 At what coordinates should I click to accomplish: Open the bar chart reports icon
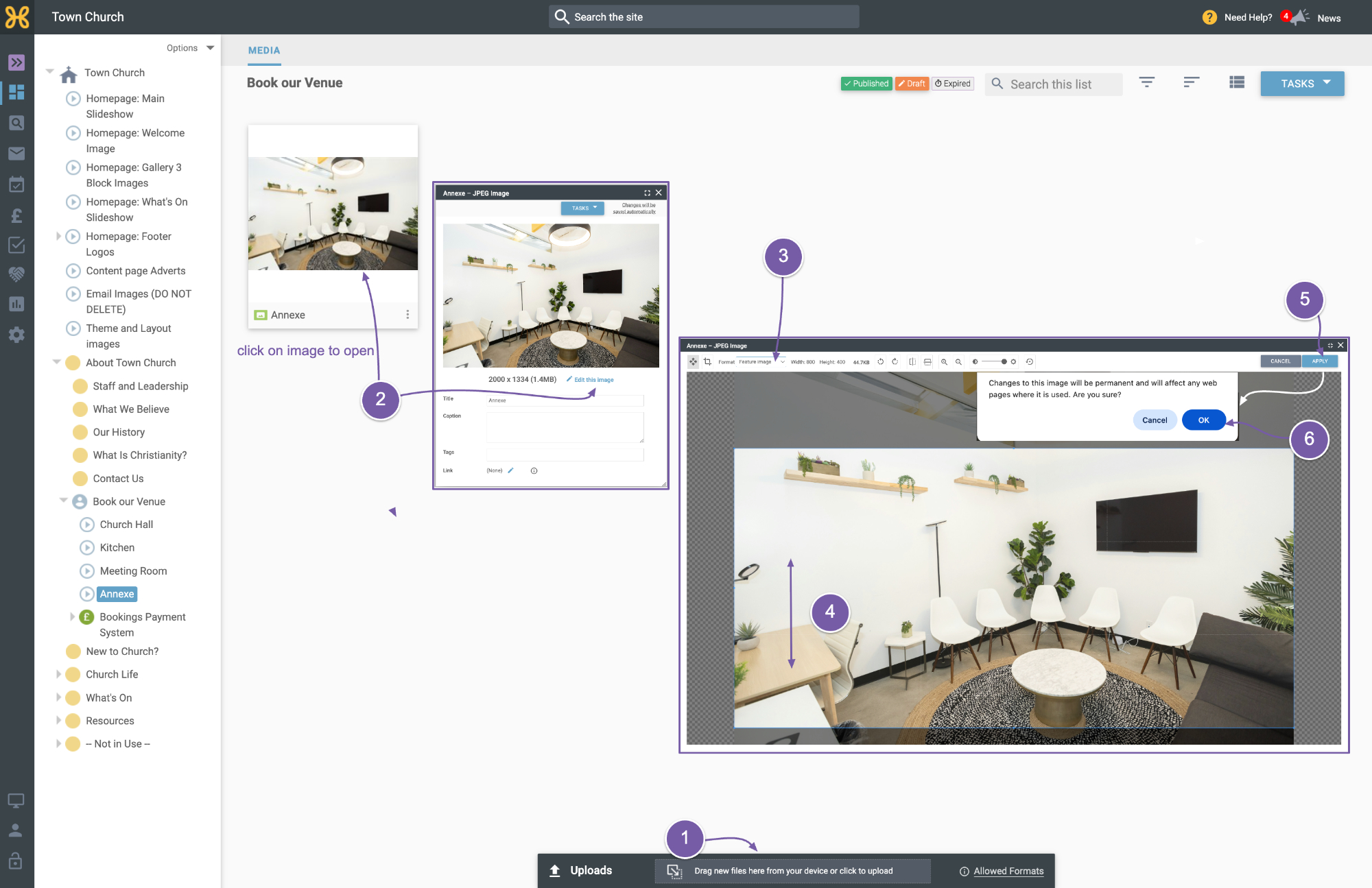point(16,304)
